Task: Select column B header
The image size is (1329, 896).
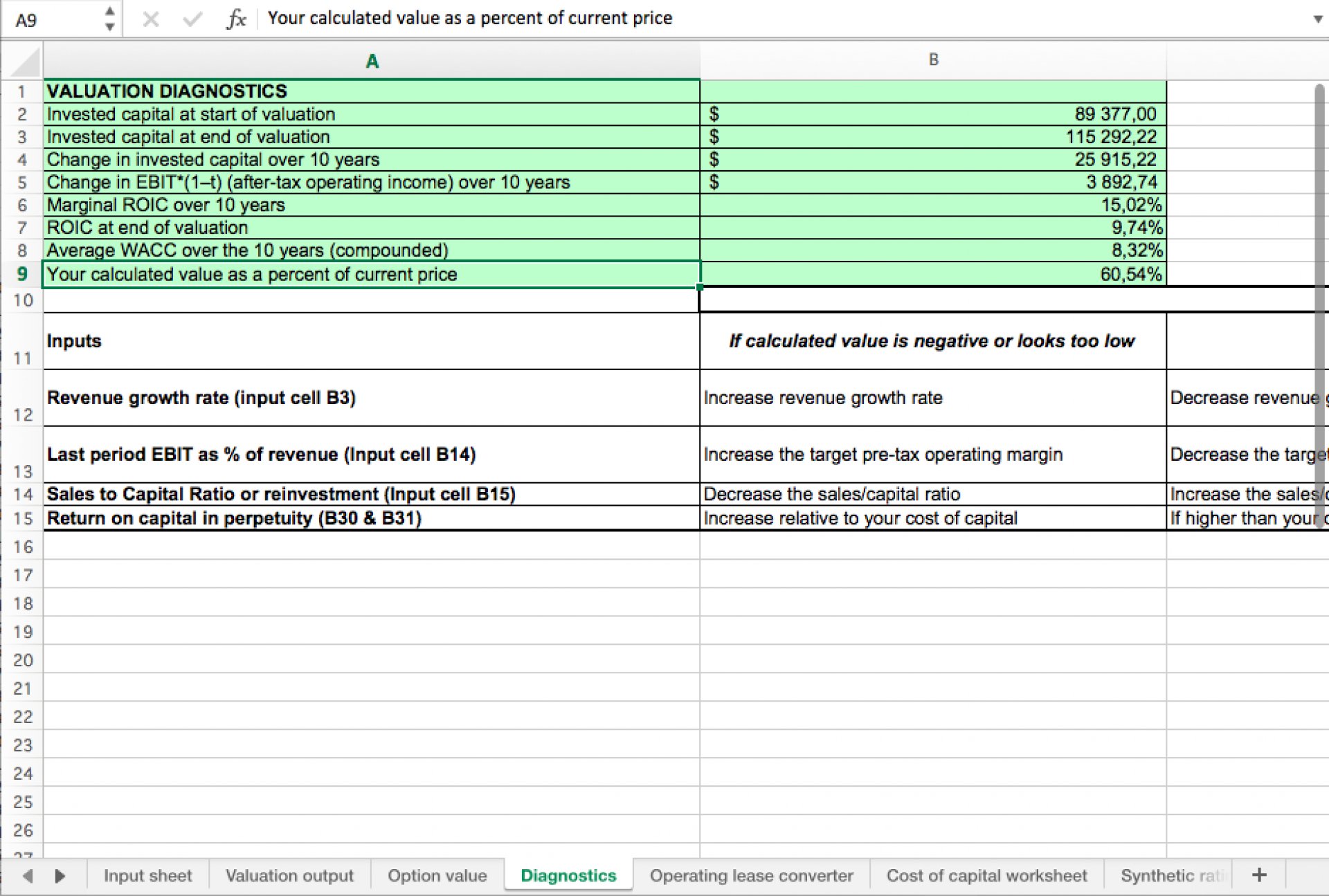Action: click(933, 60)
